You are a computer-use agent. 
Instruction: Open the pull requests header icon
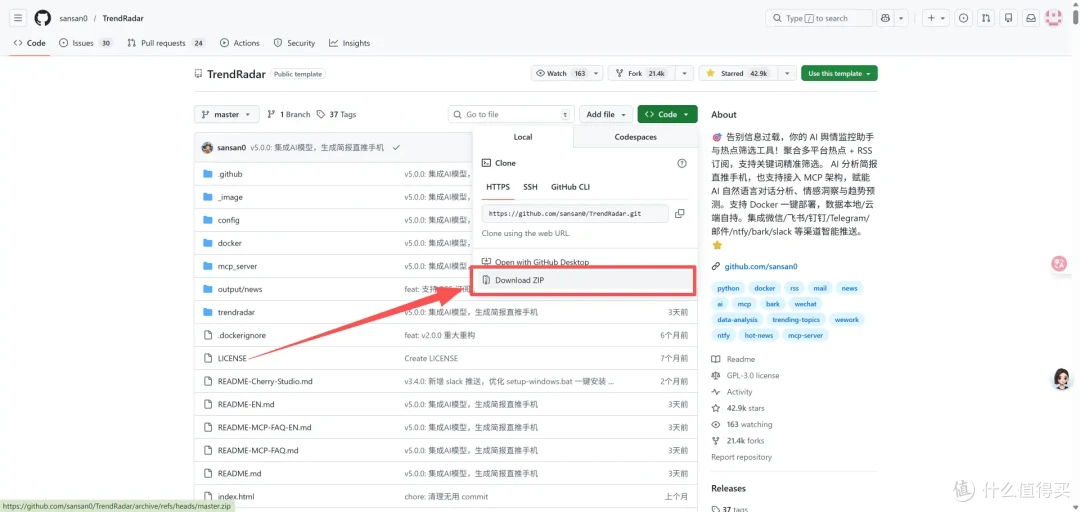pos(986,18)
